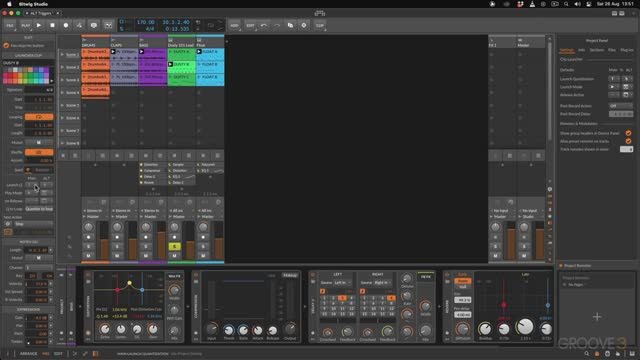Screen dimensions: 640x360
Task: Launch the CLAPS clip in Scene 1
Action: 113,52
